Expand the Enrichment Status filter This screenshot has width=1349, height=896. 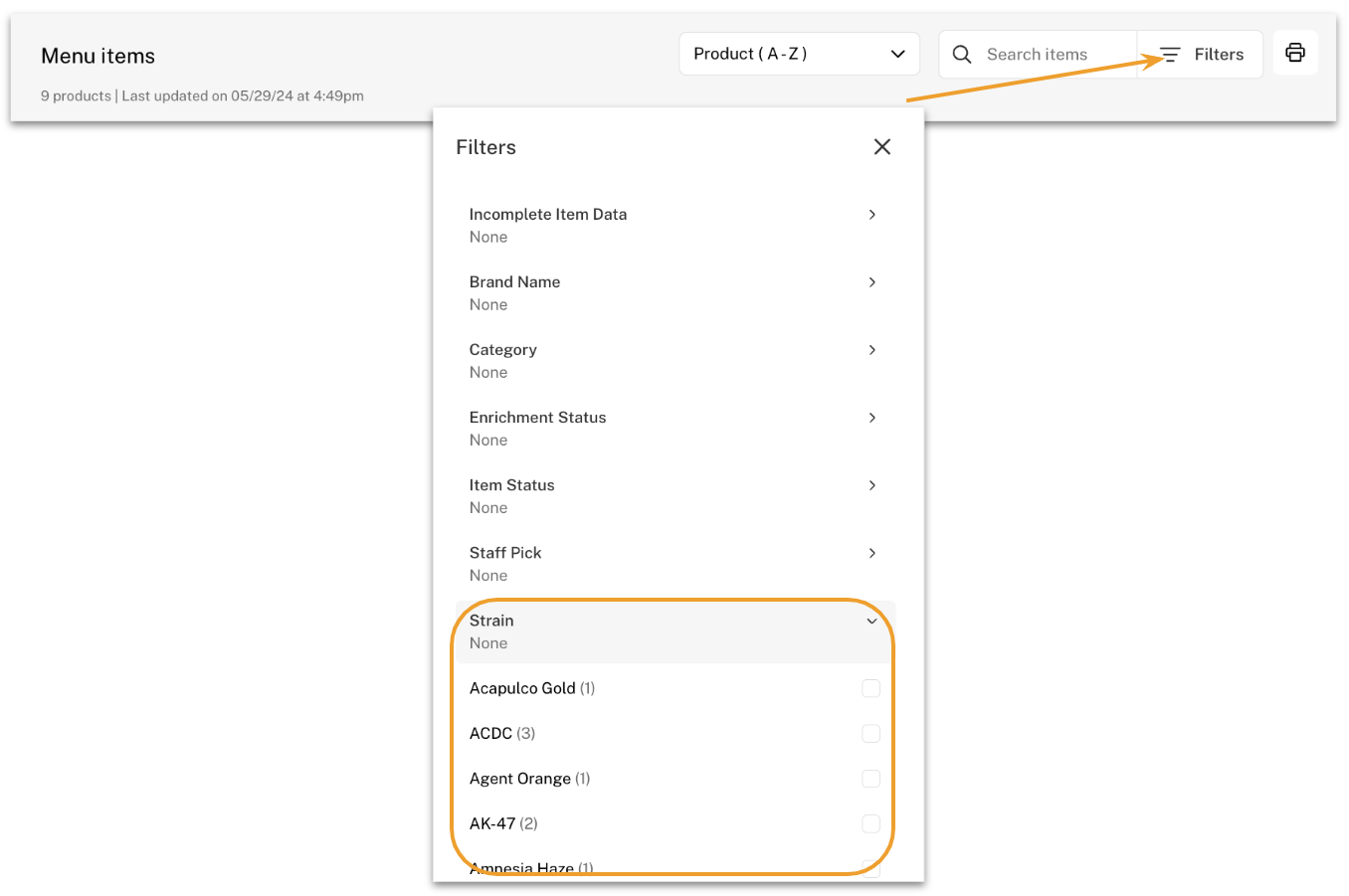[675, 429]
